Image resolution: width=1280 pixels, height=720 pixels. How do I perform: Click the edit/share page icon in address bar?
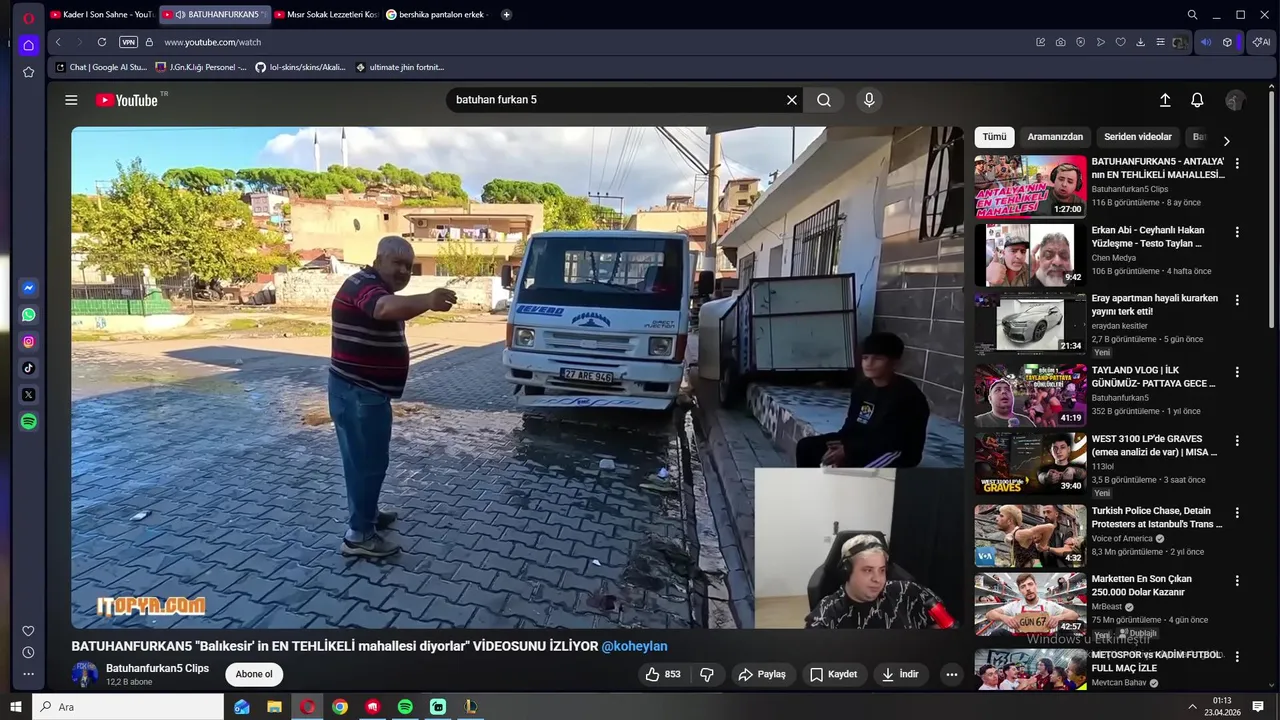[1040, 42]
